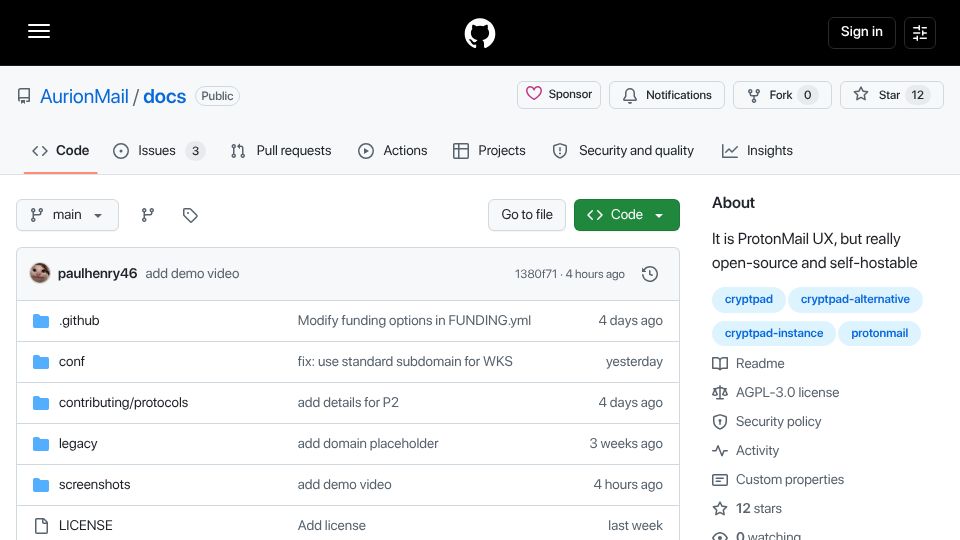Open commit 'fix: use standard subdomain for WKS'
The image size is (960, 540).
click(x=405, y=362)
